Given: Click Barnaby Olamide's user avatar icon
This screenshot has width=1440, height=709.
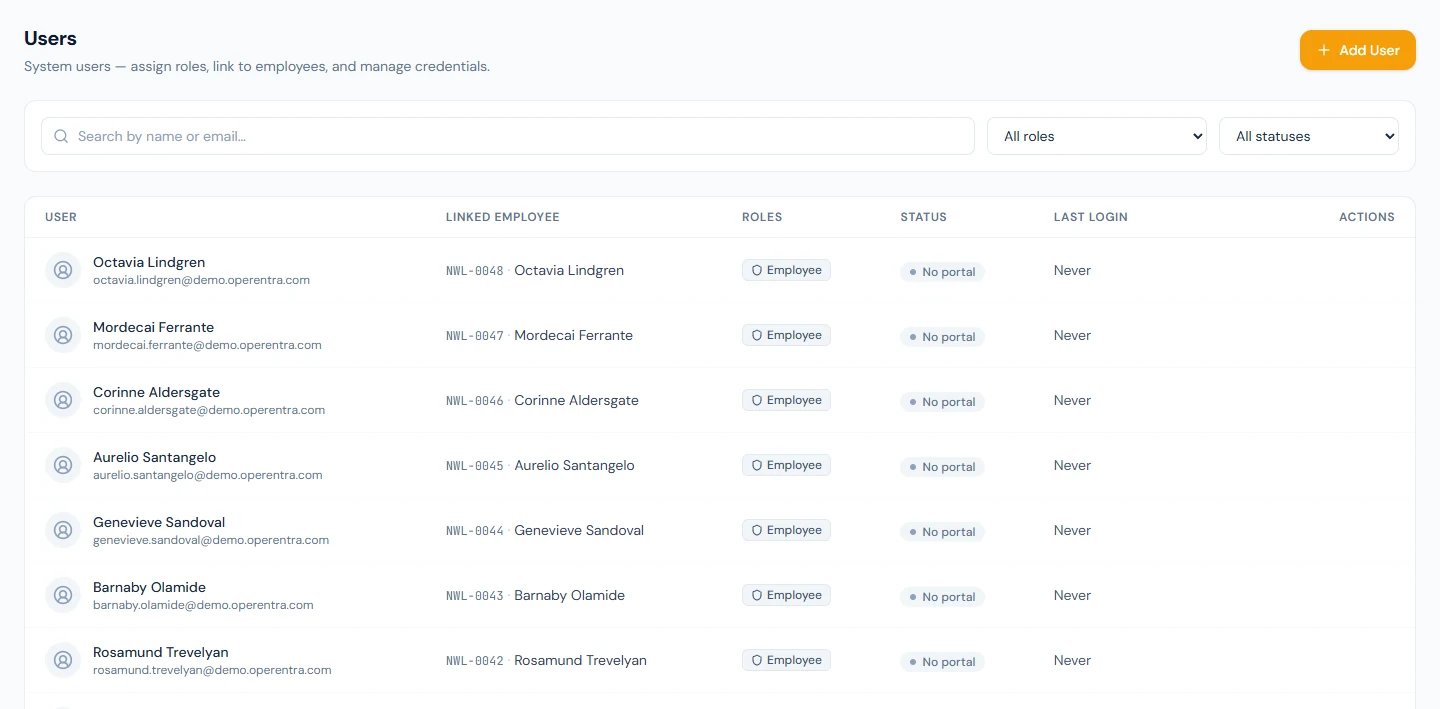Looking at the screenshot, I should (x=63, y=595).
